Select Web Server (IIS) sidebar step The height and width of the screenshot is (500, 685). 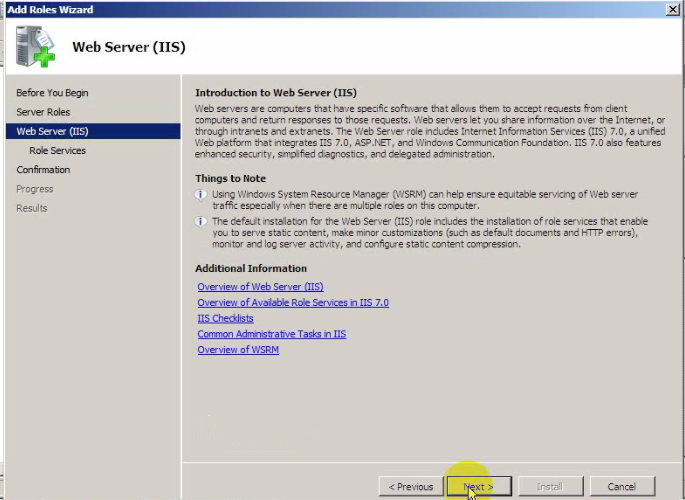pos(93,131)
